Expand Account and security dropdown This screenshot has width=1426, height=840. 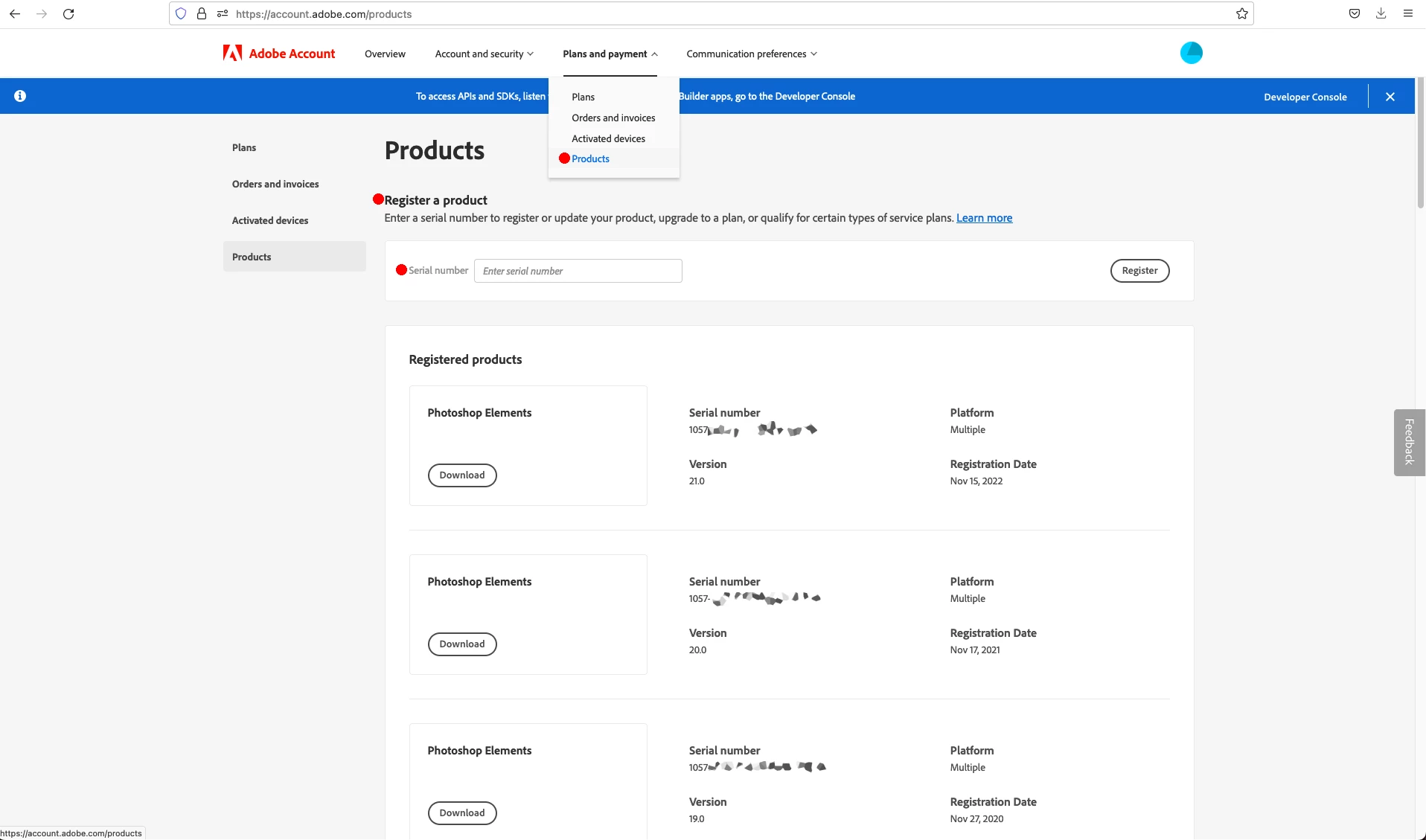point(485,54)
